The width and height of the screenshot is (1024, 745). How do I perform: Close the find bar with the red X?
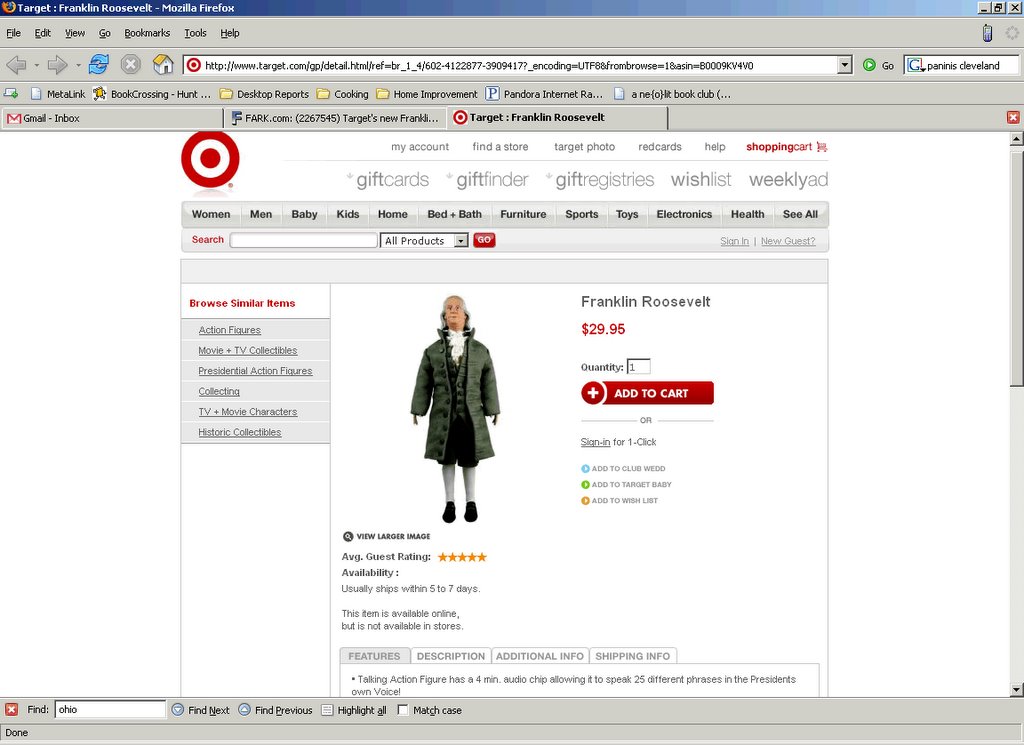click(12, 710)
